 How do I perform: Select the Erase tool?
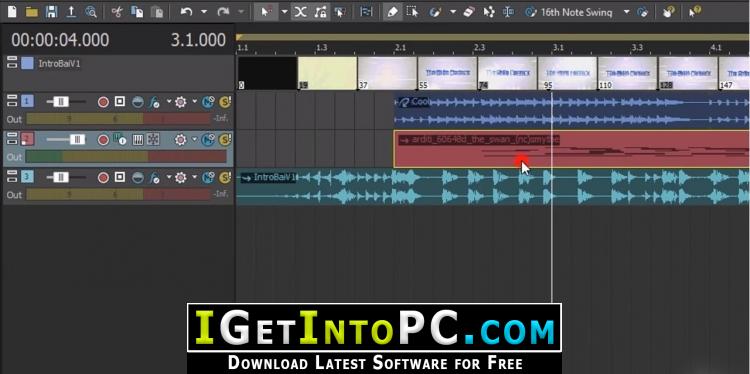tap(469, 12)
